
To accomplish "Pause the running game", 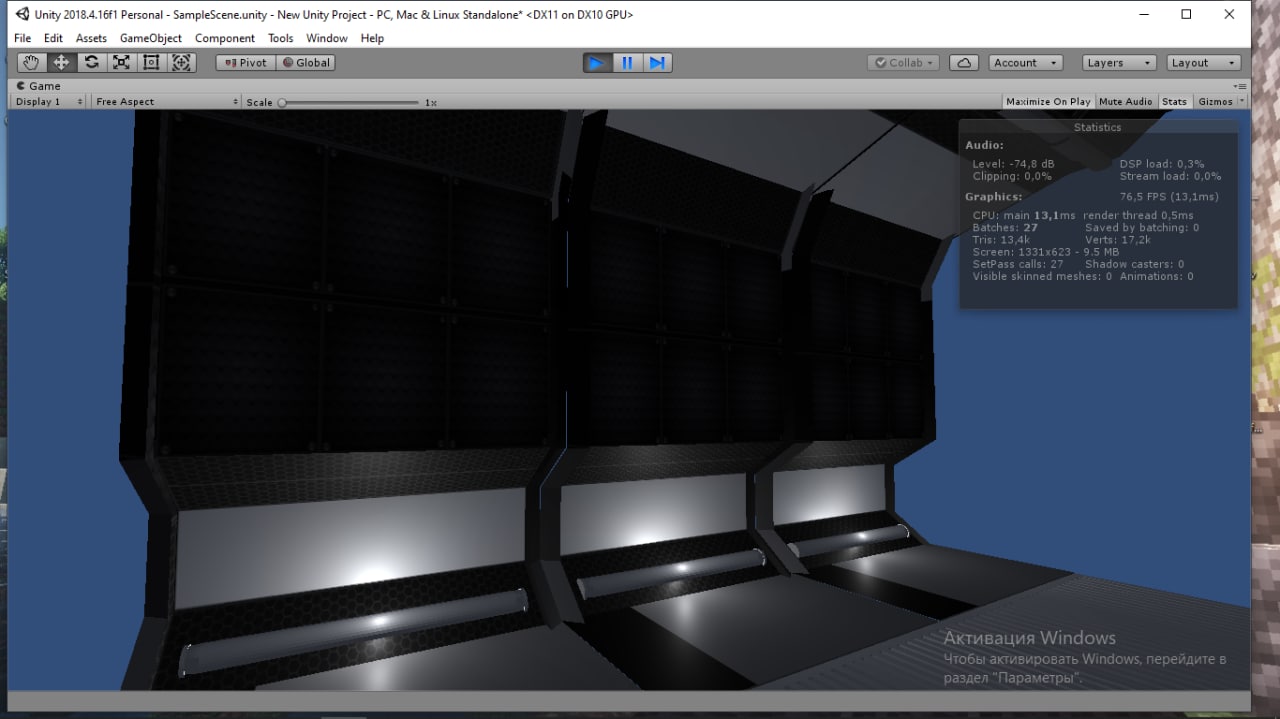I will pos(627,63).
